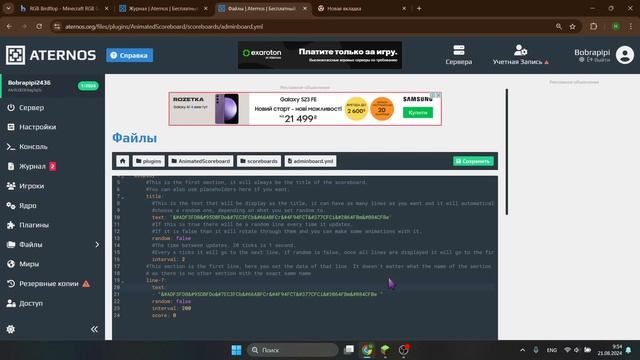Open the AnimatedScoreboard breadcrumb folder
Image resolution: width=640 pixels, height=360 pixels.
[x=201, y=161]
